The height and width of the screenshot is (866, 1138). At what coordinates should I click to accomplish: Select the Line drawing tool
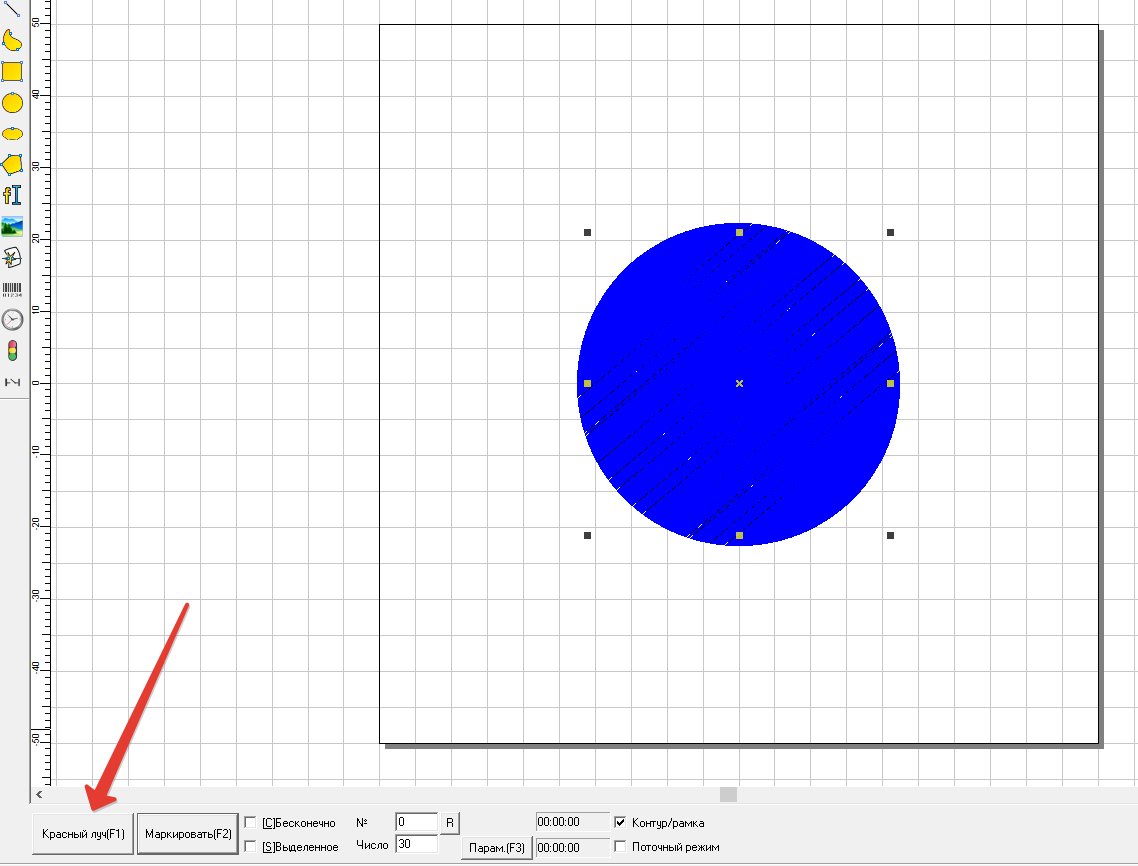[x=12, y=9]
